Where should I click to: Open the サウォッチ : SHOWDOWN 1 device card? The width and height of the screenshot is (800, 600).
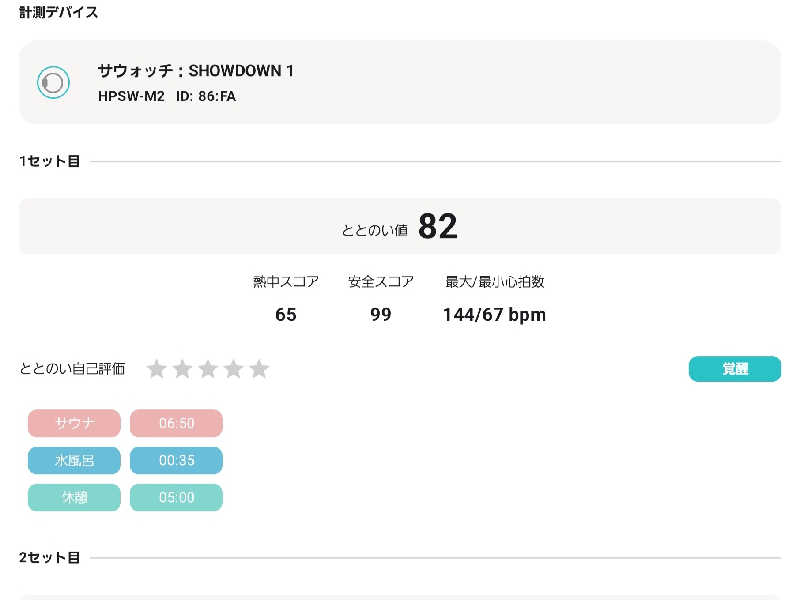(400, 82)
